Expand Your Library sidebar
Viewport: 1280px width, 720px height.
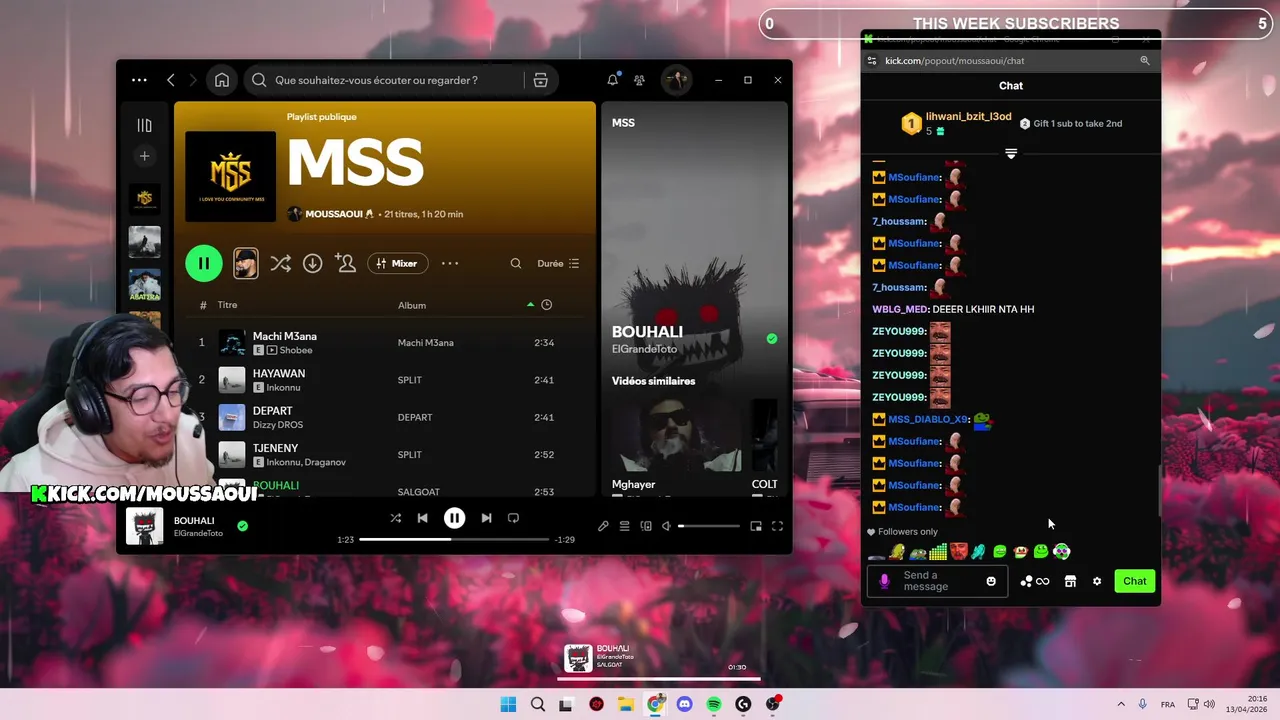tap(145, 125)
